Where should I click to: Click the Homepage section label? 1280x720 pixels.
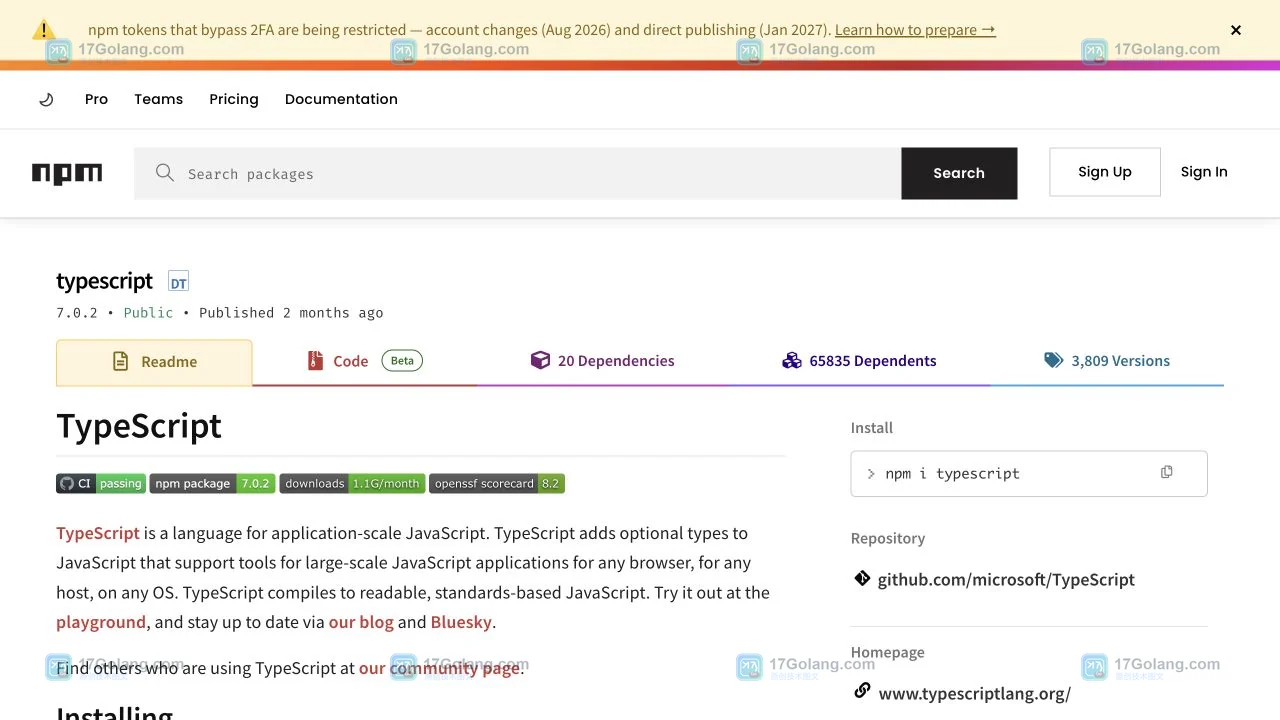888,653
